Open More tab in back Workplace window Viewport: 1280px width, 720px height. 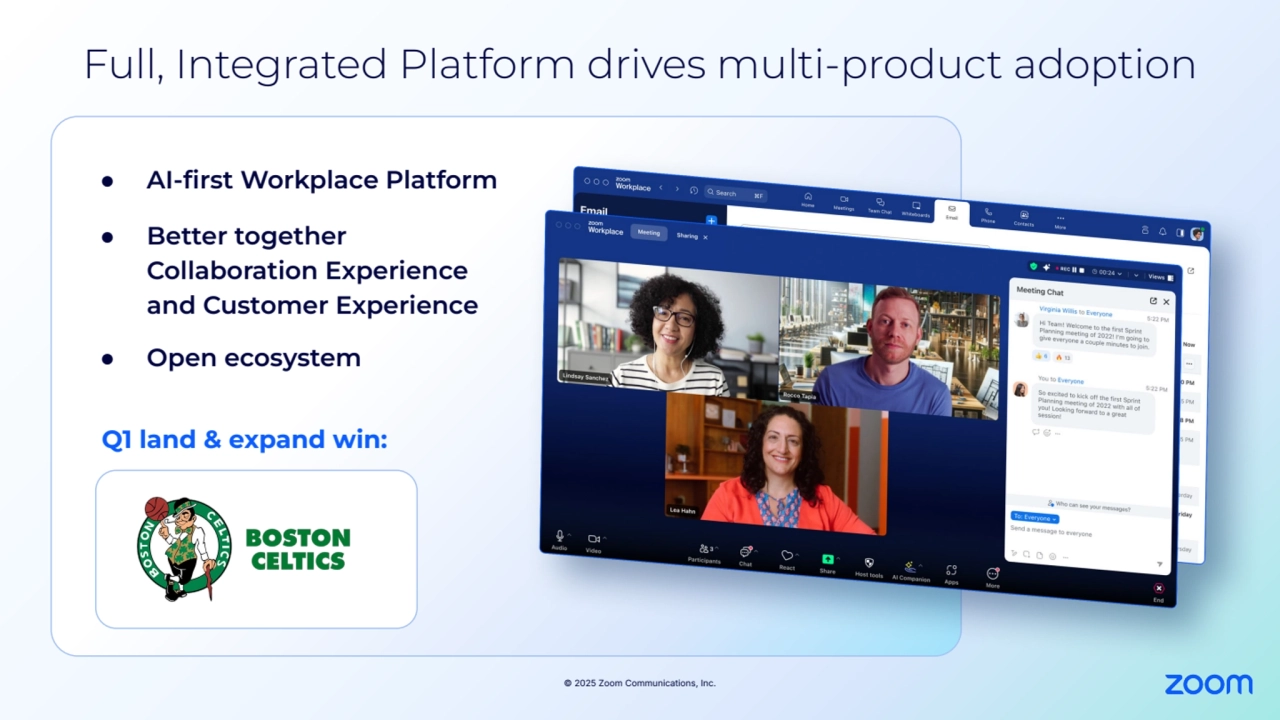click(x=1060, y=222)
